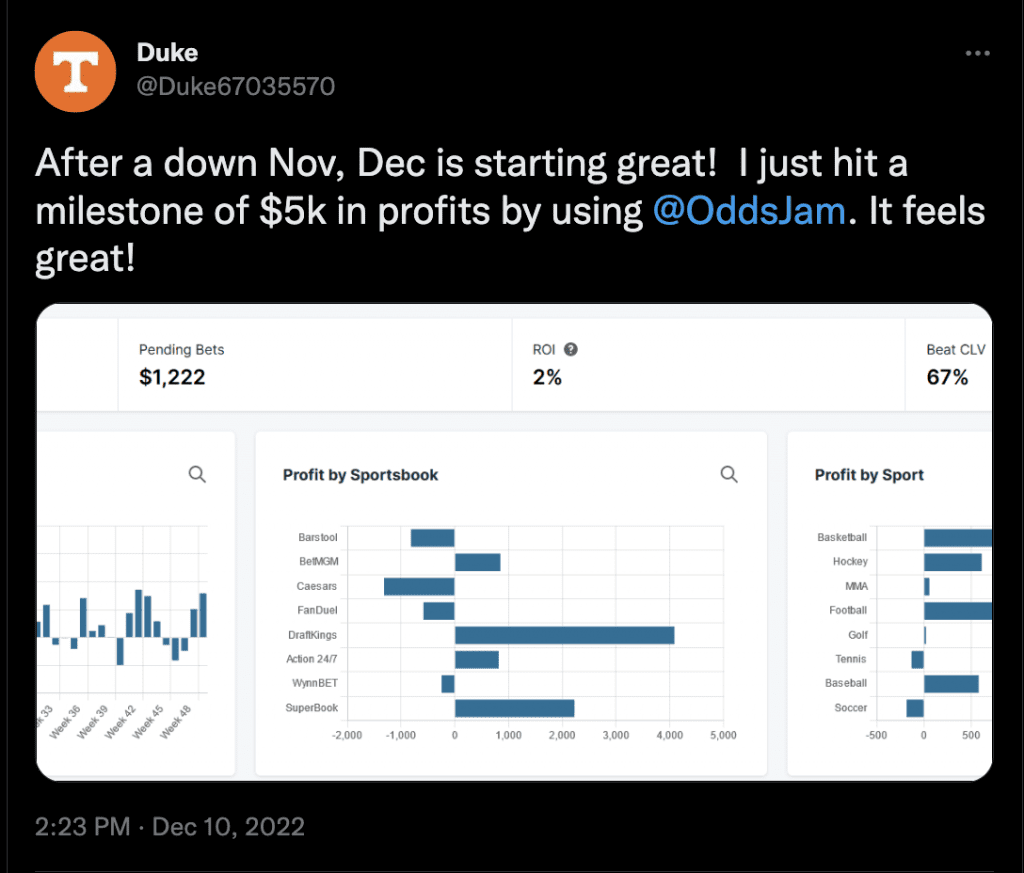Viewport: 1024px width, 873px height.
Task: Select the Baseball bar in Profit by Sport
Action: (x=952, y=684)
